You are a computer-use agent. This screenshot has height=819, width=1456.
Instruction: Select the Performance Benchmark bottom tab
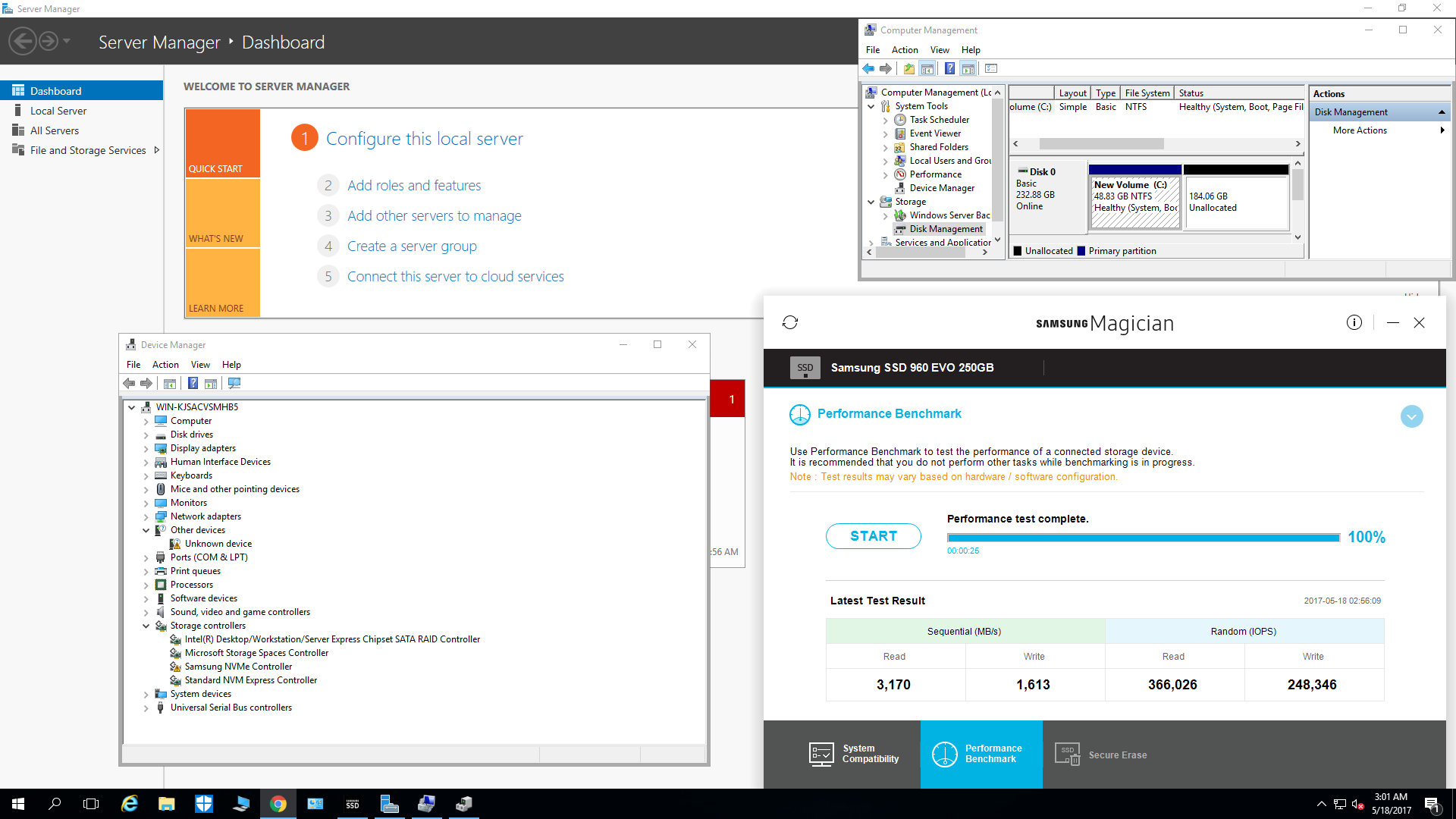[x=981, y=754]
